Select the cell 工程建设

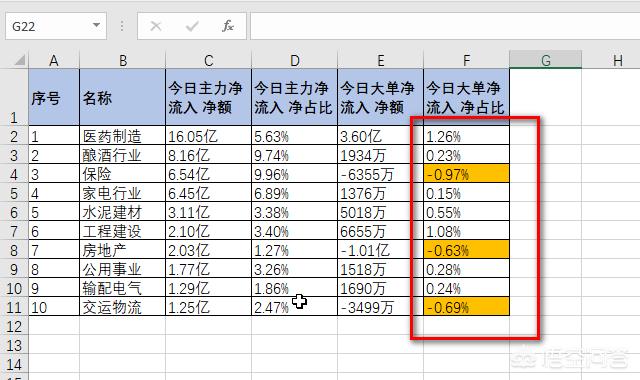[x=122, y=231]
